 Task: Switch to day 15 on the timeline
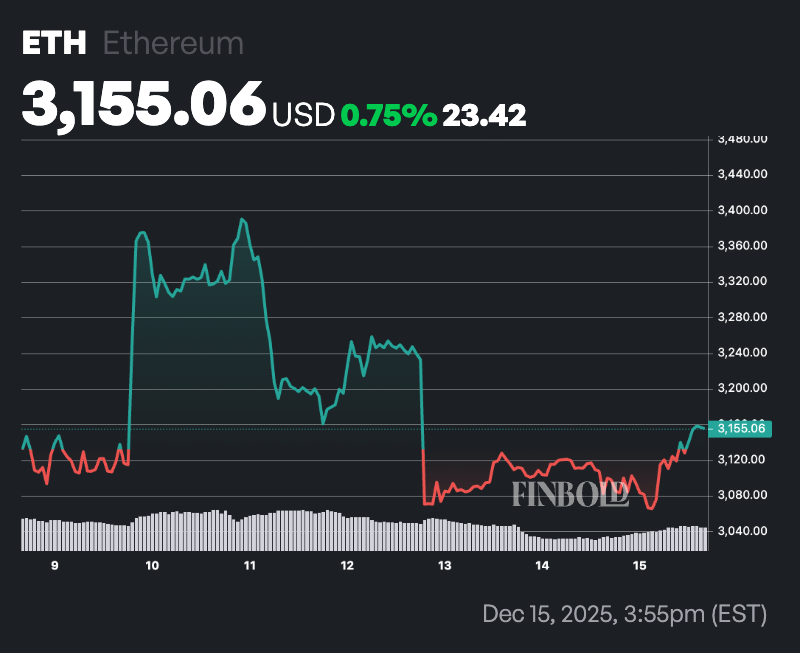click(636, 565)
